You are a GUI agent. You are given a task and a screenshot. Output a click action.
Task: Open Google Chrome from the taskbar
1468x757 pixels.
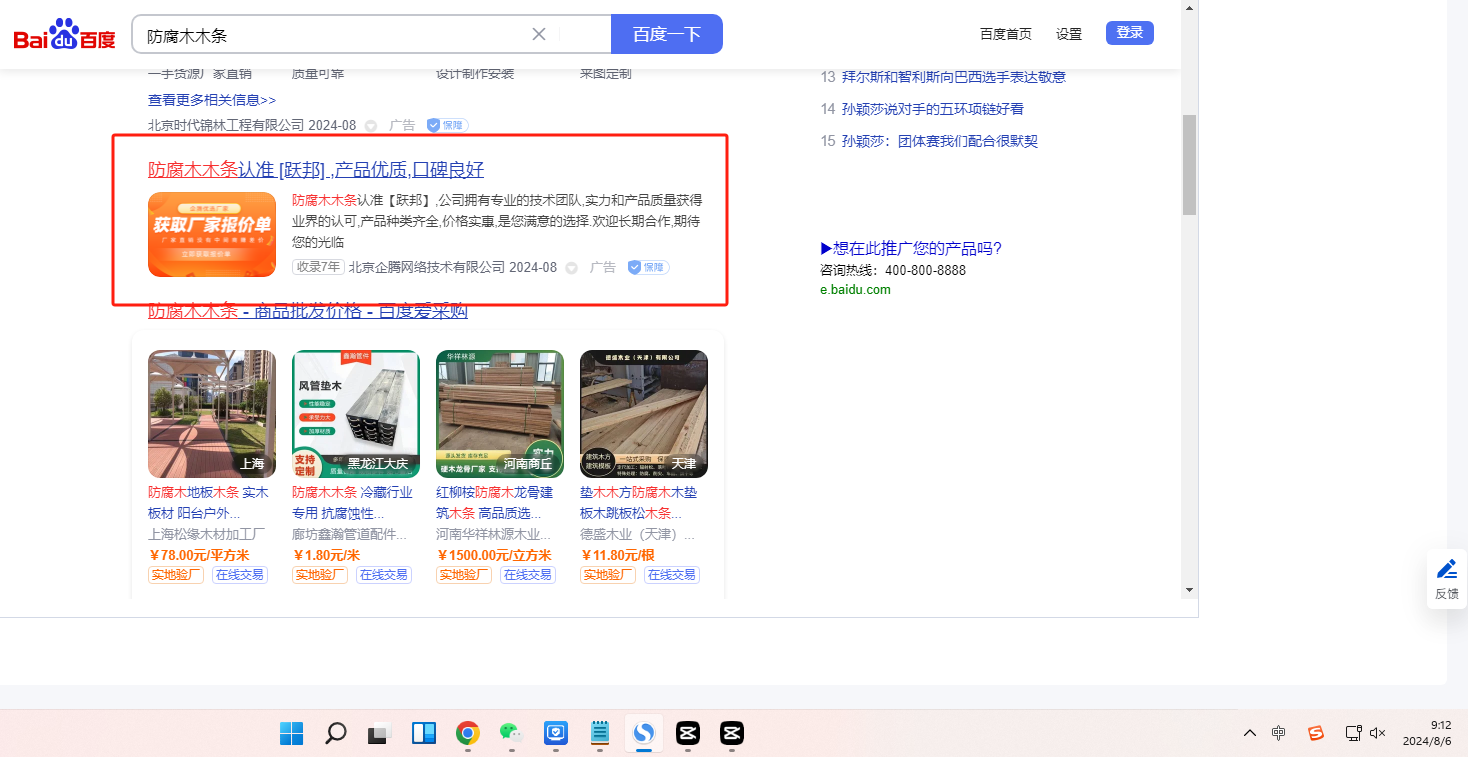click(x=467, y=733)
